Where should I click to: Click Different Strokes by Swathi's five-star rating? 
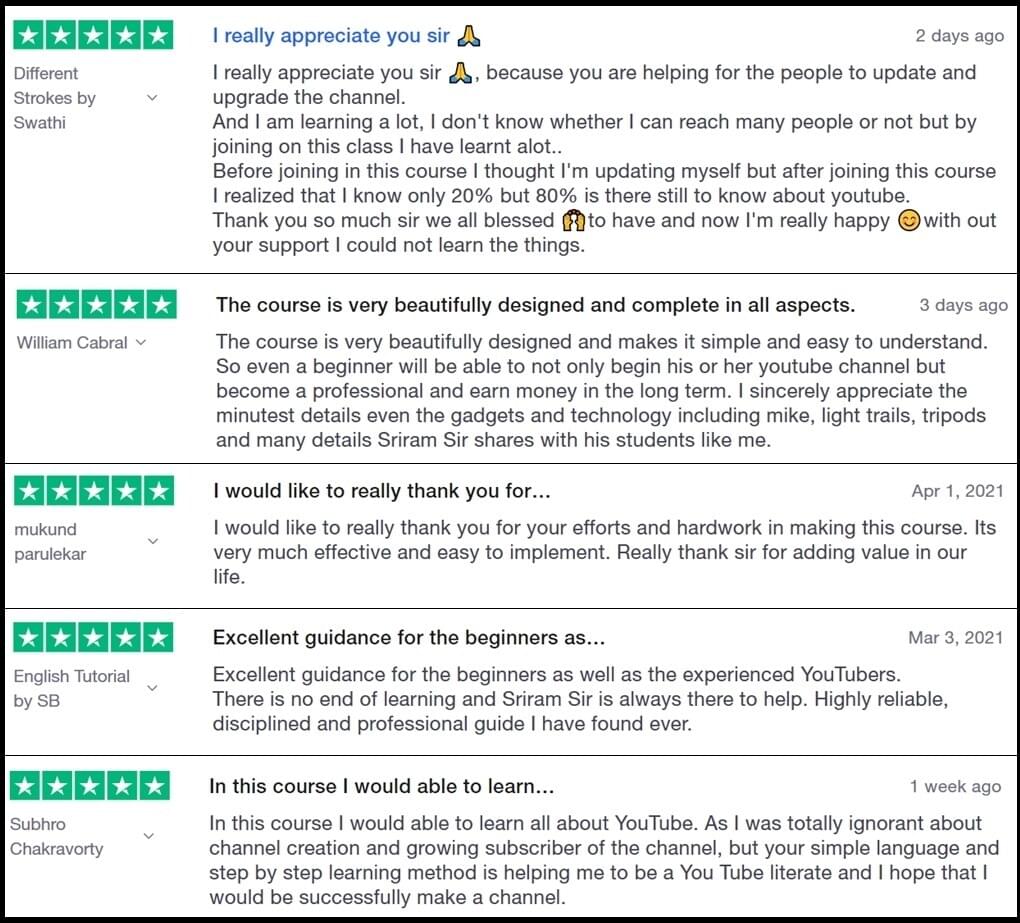(93, 35)
